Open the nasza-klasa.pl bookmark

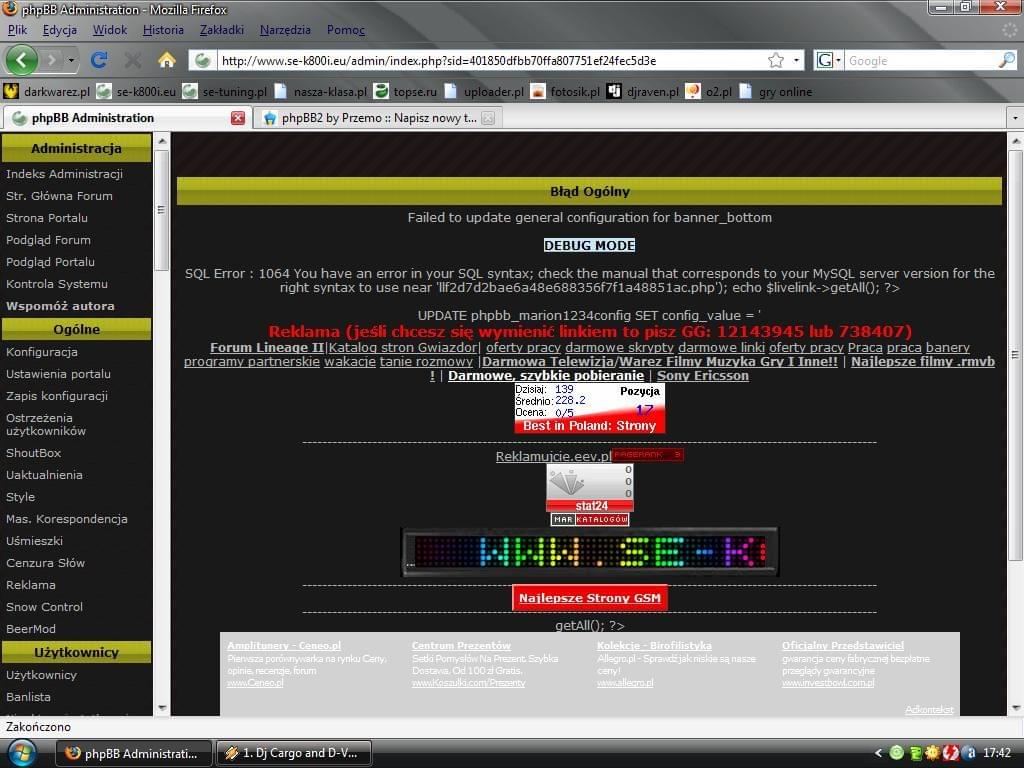click(x=320, y=91)
